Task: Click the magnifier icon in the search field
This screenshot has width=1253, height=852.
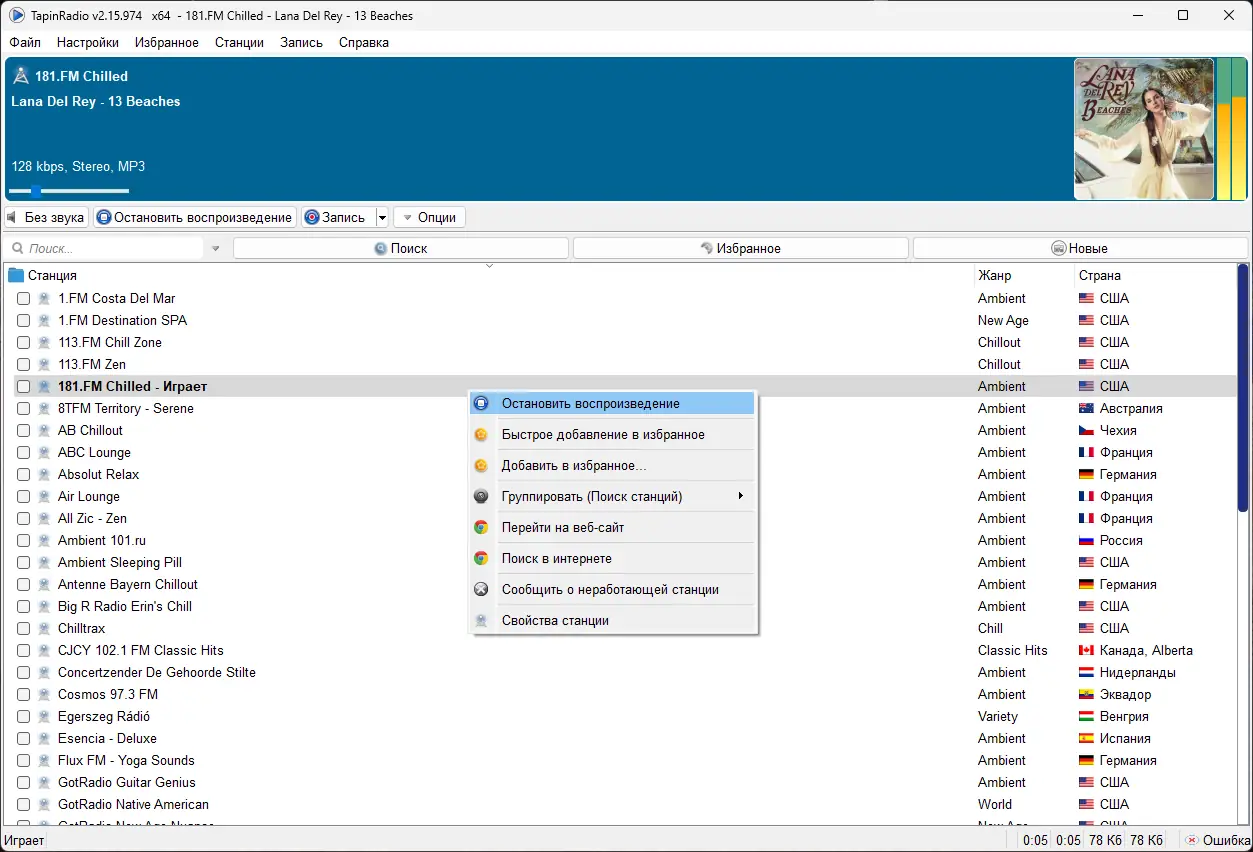Action: [x=18, y=248]
